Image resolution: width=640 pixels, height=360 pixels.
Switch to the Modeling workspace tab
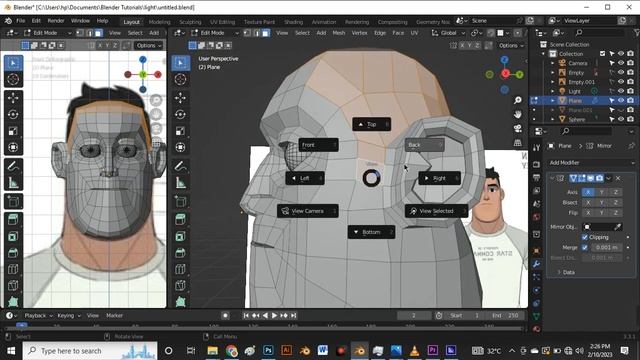[x=160, y=22]
